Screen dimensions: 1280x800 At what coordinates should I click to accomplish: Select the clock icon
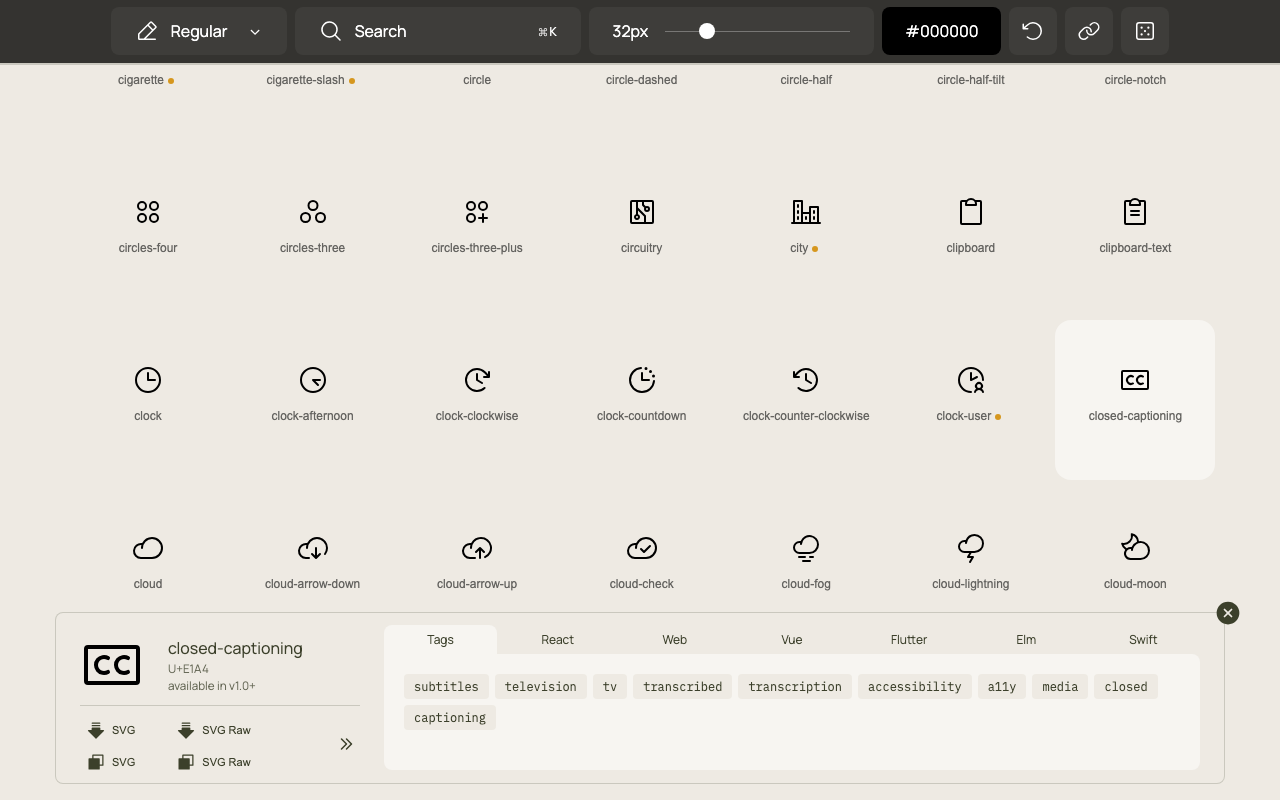point(148,380)
